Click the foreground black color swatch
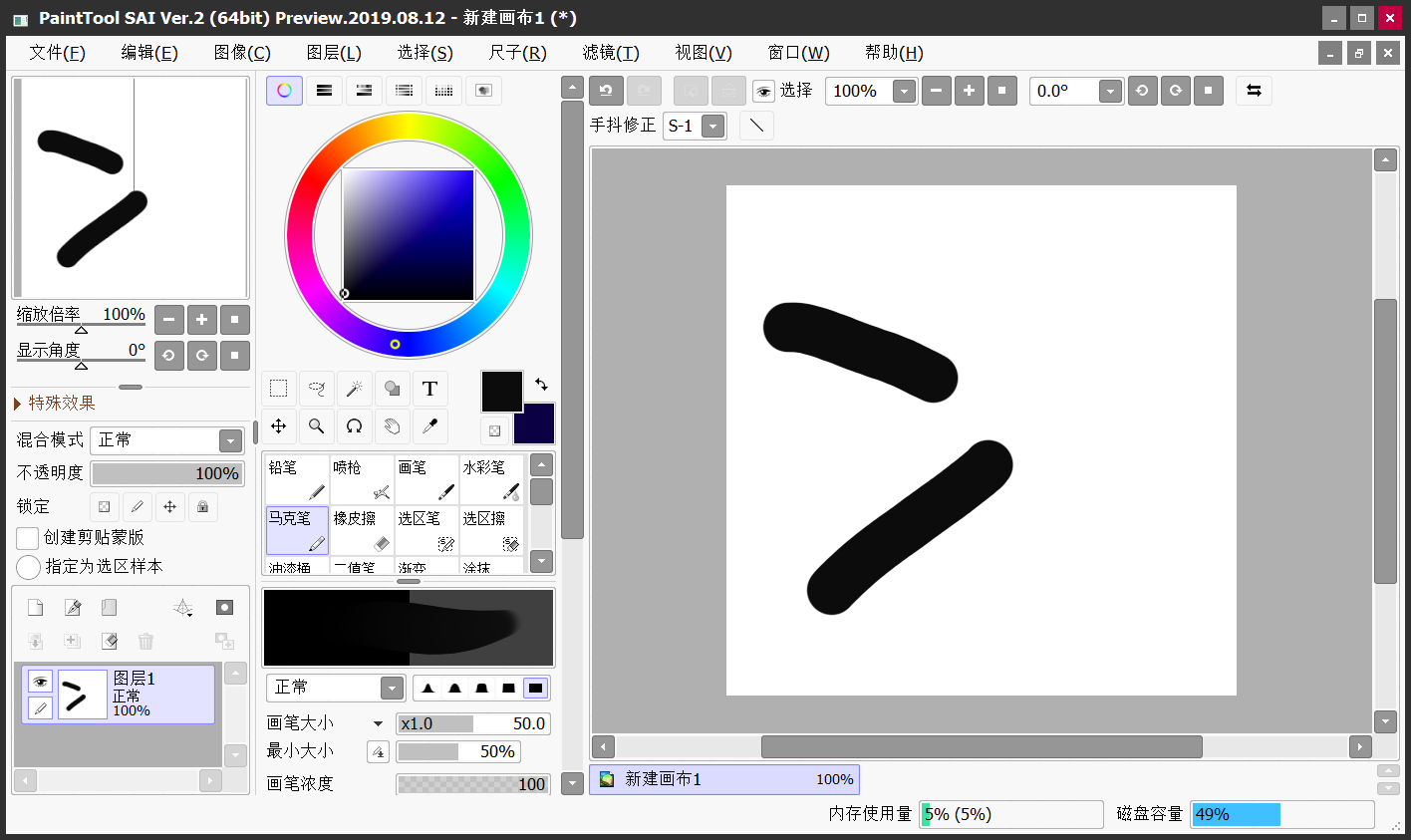 pos(502,392)
